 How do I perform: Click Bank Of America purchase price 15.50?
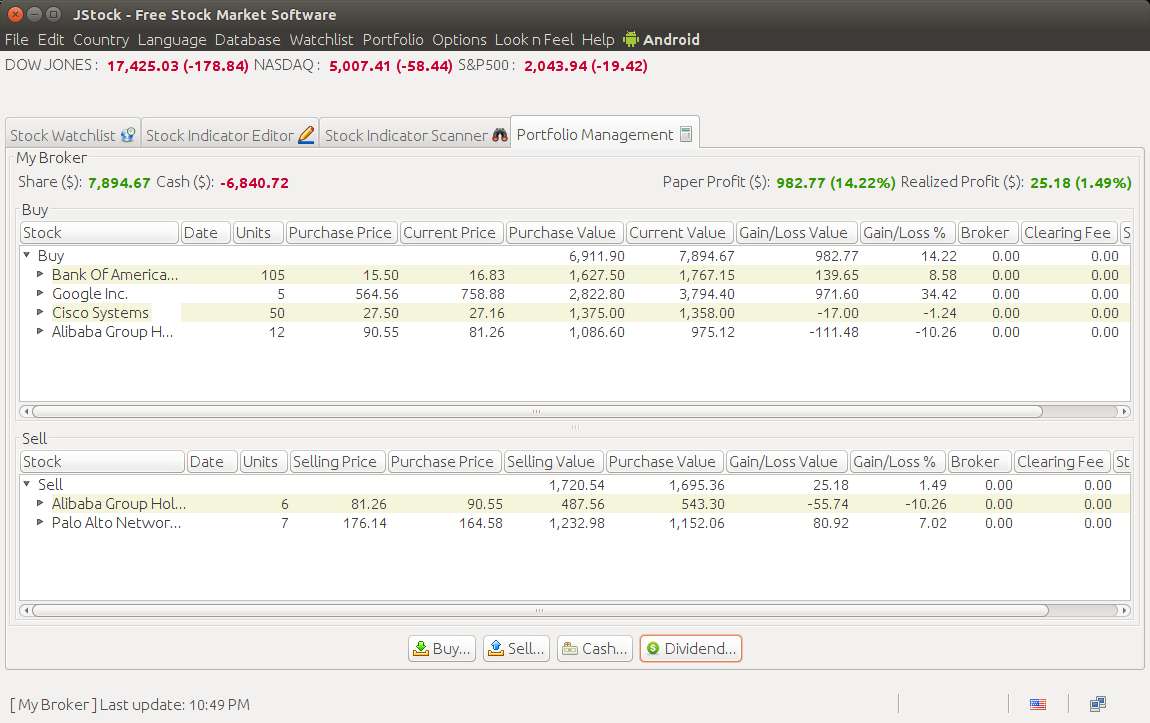(381, 275)
